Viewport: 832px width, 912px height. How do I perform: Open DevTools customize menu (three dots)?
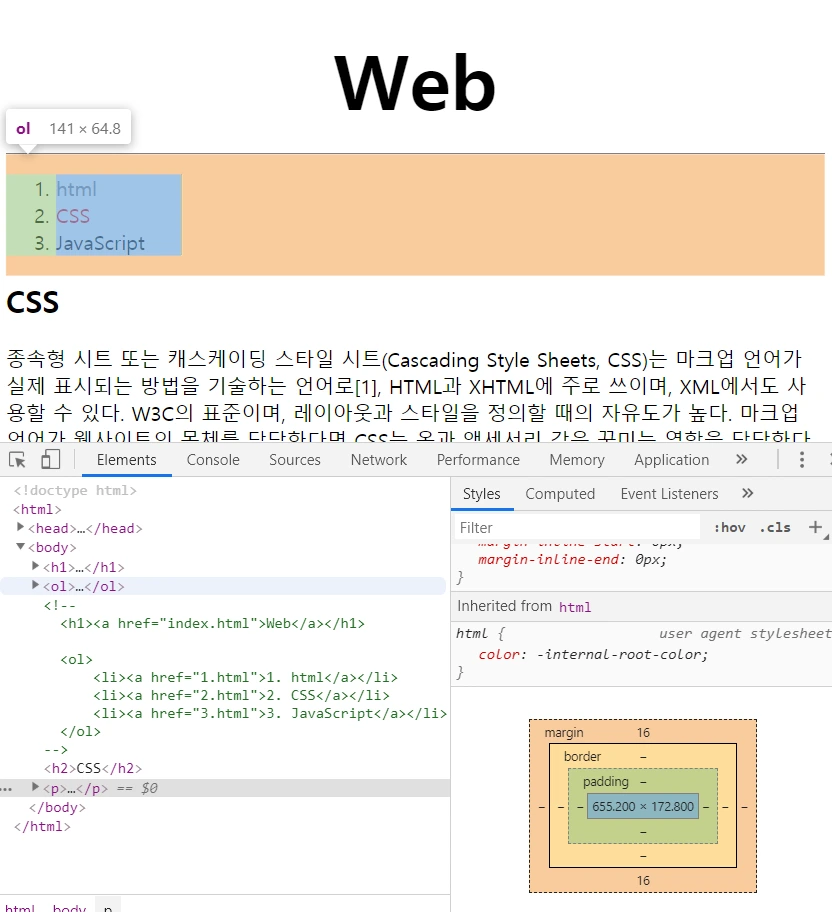(x=802, y=459)
